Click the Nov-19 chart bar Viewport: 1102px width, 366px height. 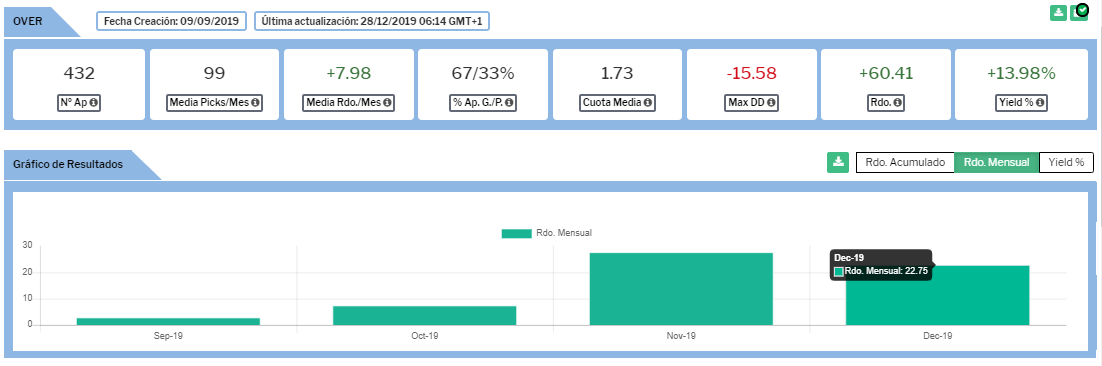pyautogui.click(x=681, y=289)
